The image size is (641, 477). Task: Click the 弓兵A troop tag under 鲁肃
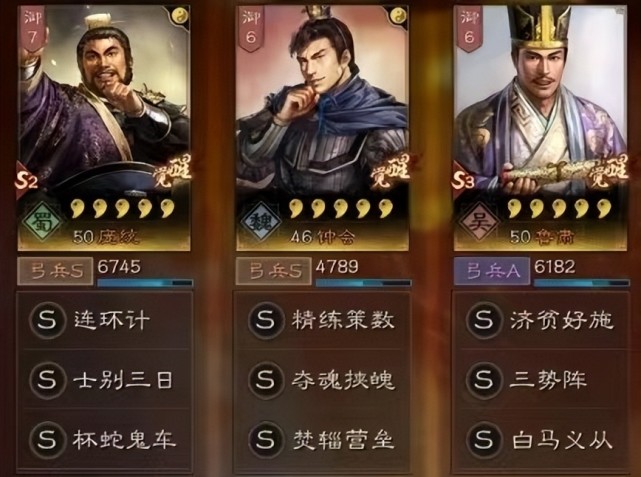[492, 271]
